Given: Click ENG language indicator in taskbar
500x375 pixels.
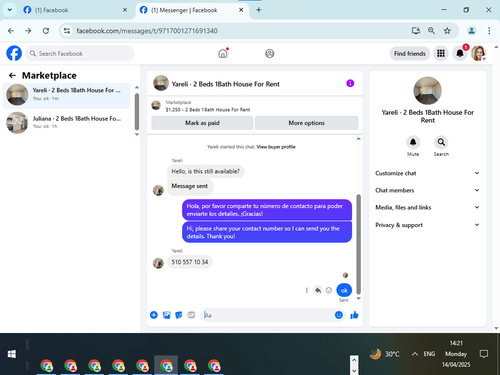Looking at the screenshot, I should [429, 354].
